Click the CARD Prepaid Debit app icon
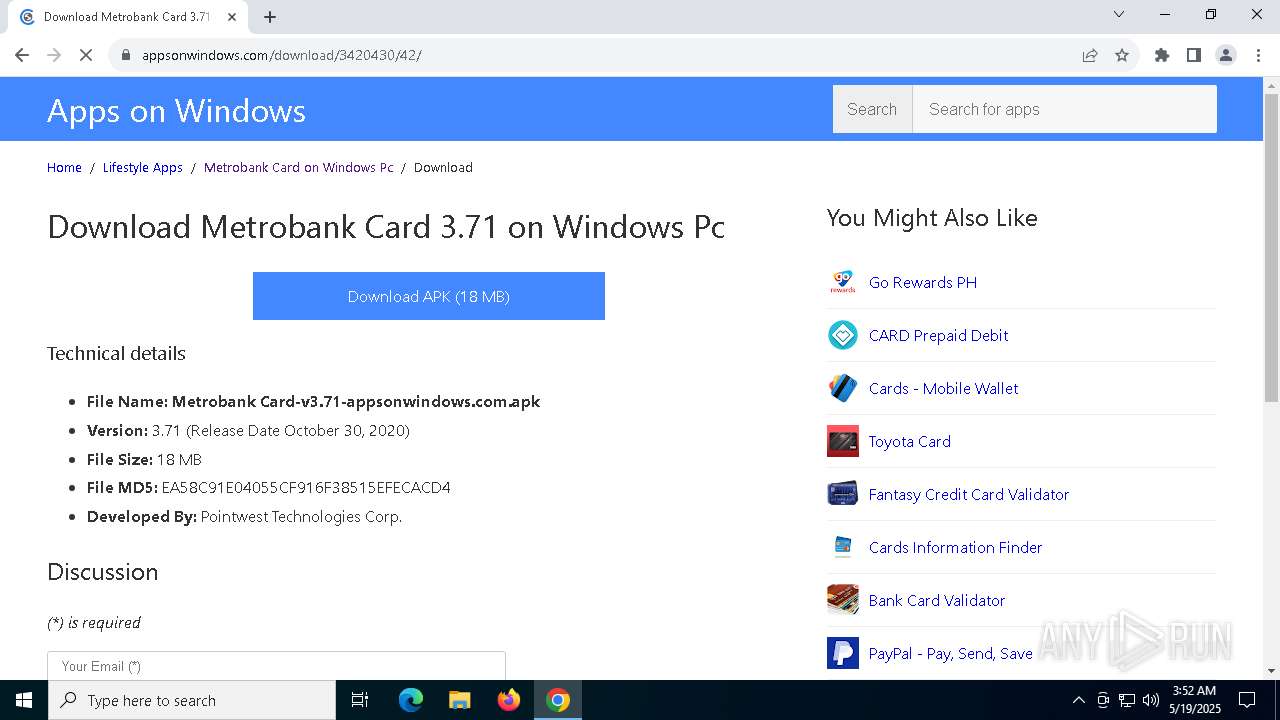This screenshot has width=1280, height=720. [843, 335]
